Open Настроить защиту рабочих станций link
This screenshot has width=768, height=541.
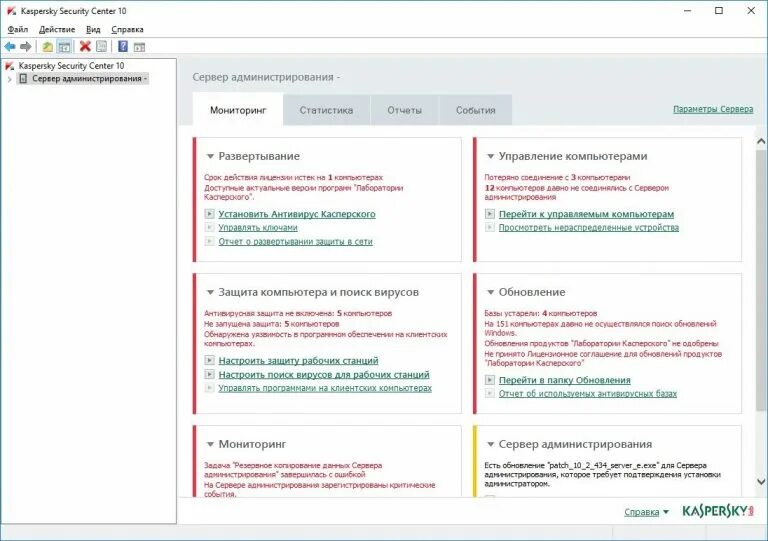point(298,361)
